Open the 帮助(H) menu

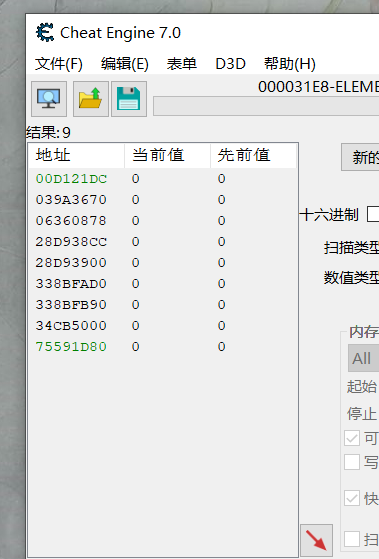coord(290,64)
